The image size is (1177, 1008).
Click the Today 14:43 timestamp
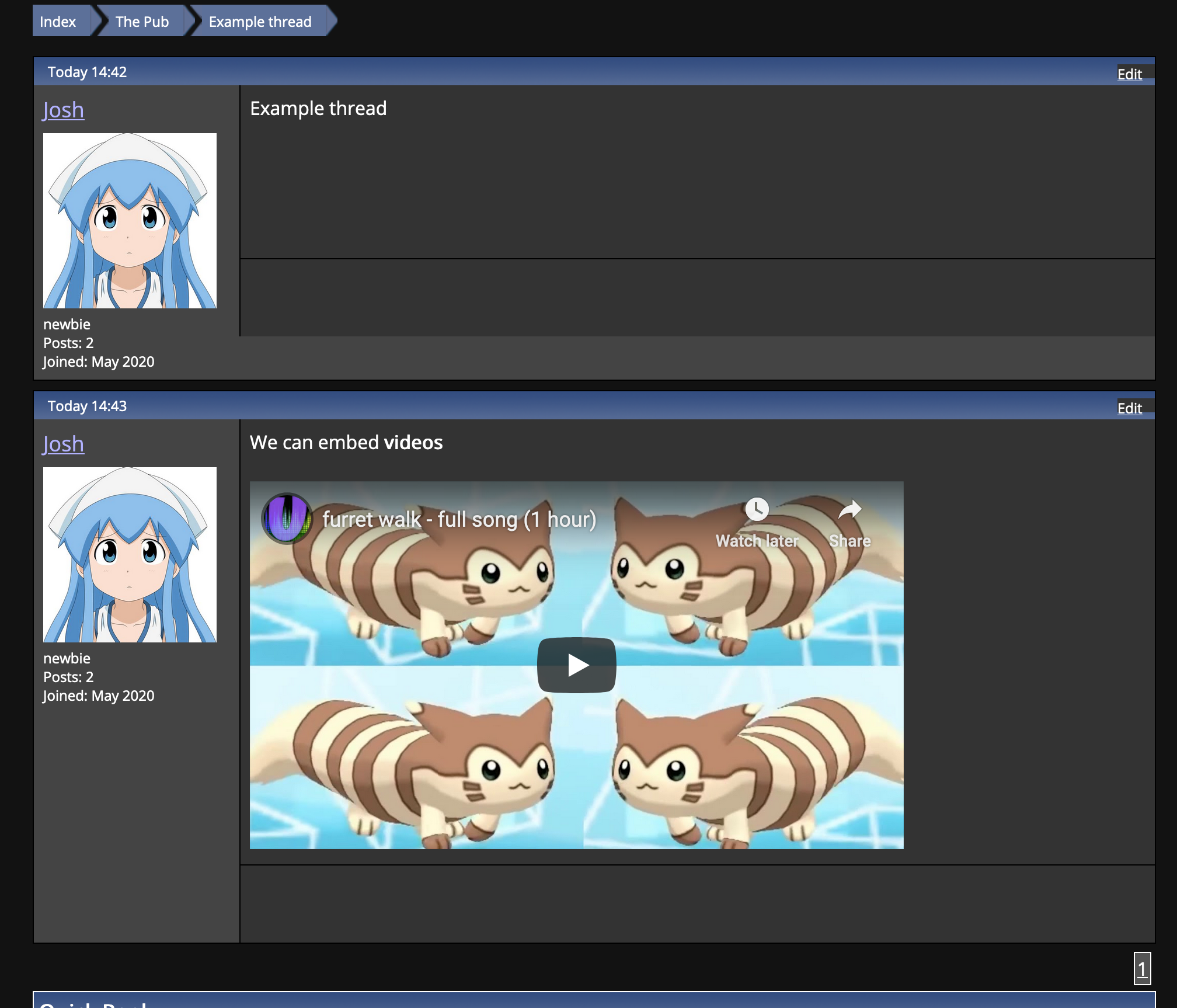87,406
